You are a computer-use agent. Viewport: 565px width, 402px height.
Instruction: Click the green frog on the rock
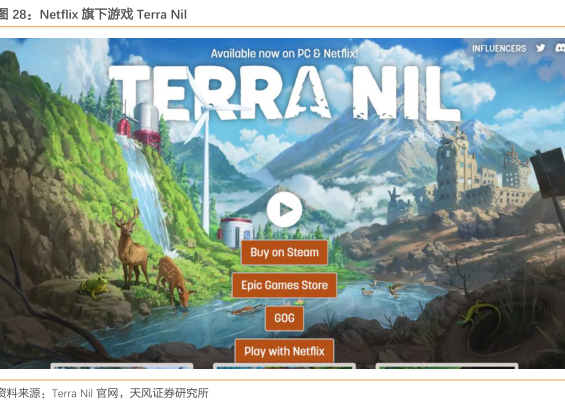point(94,287)
